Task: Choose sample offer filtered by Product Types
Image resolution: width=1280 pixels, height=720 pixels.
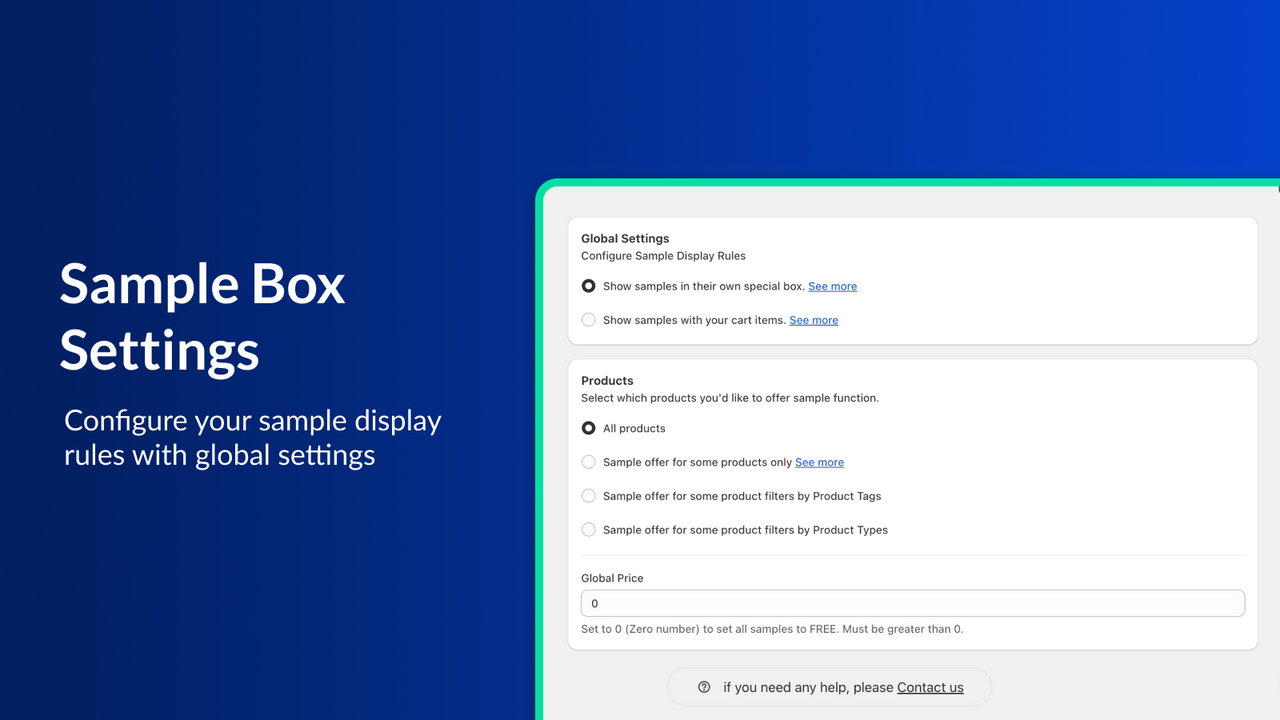Action: click(x=588, y=530)
